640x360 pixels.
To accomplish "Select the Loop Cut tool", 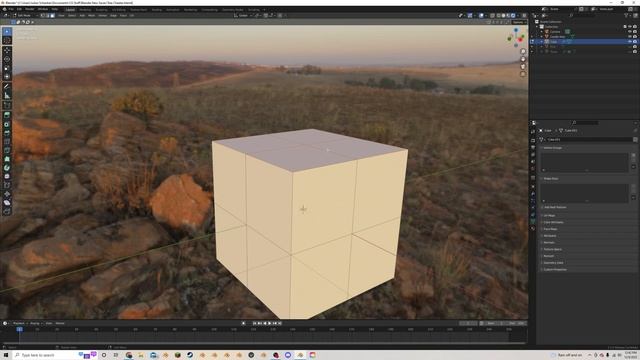I will click(7, 142).
